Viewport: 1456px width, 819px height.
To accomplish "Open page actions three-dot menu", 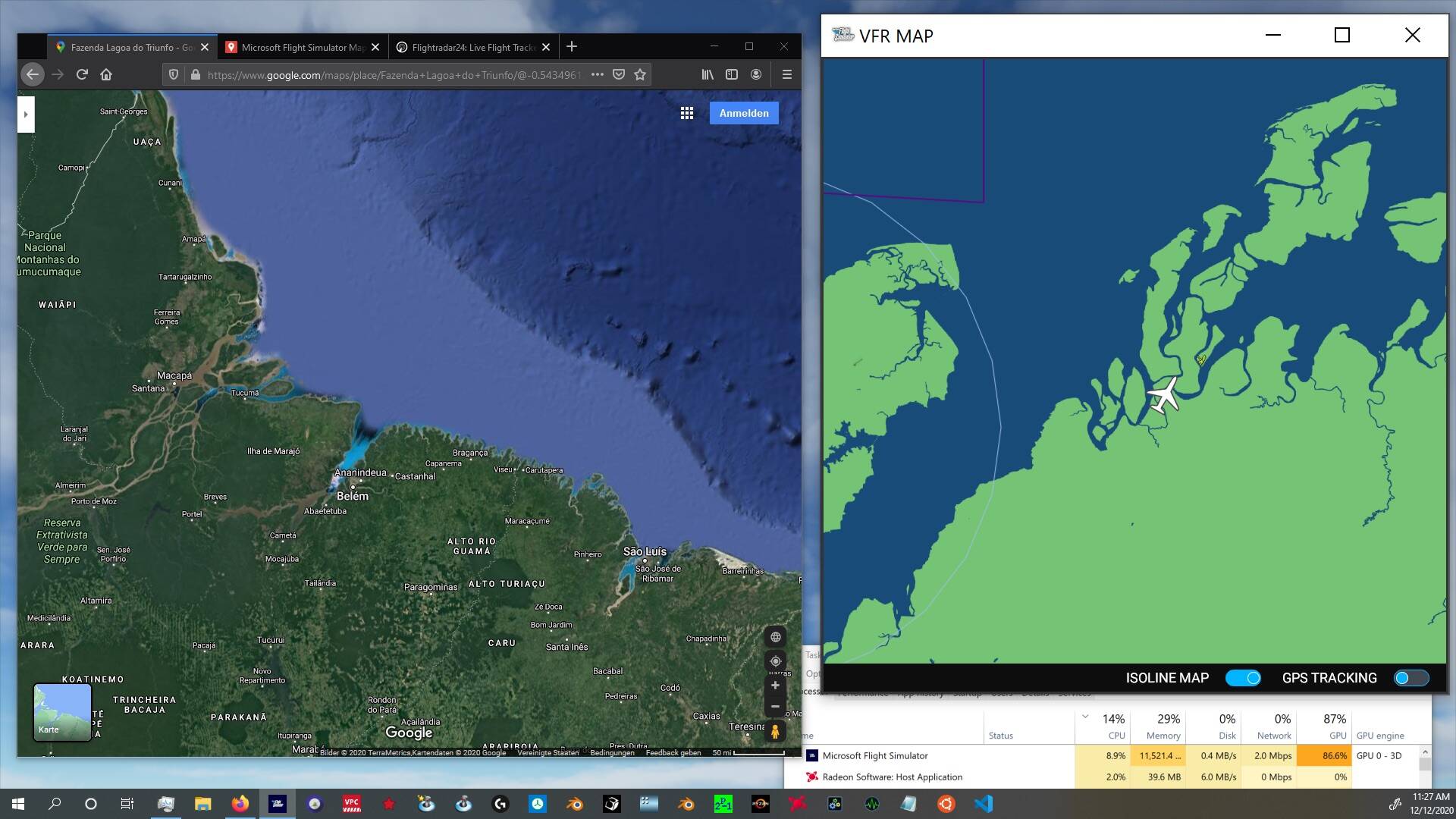I will click(x=598, y=74).
